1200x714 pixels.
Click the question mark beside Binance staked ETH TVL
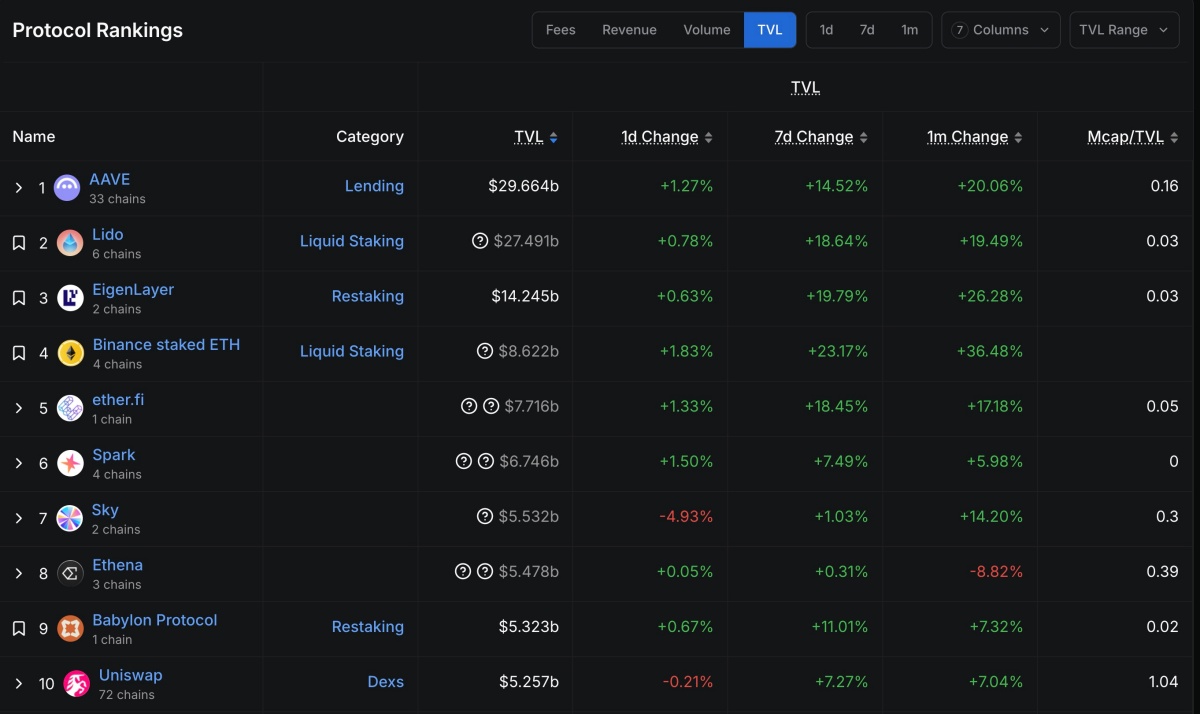(x=485, y=351)
